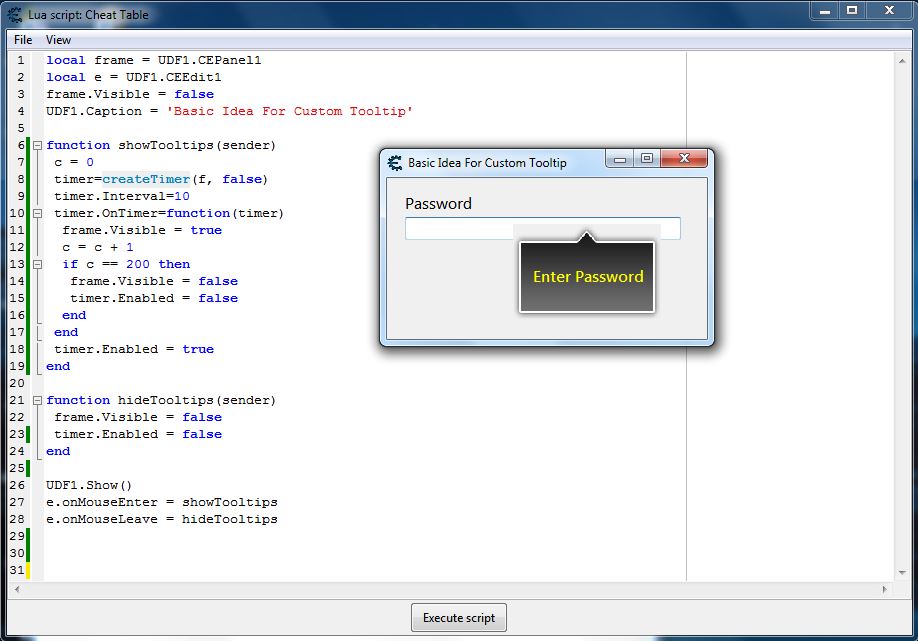918x641 pixels.
Task: Click line number 26 in the gutter
Action: coord(19,485)
